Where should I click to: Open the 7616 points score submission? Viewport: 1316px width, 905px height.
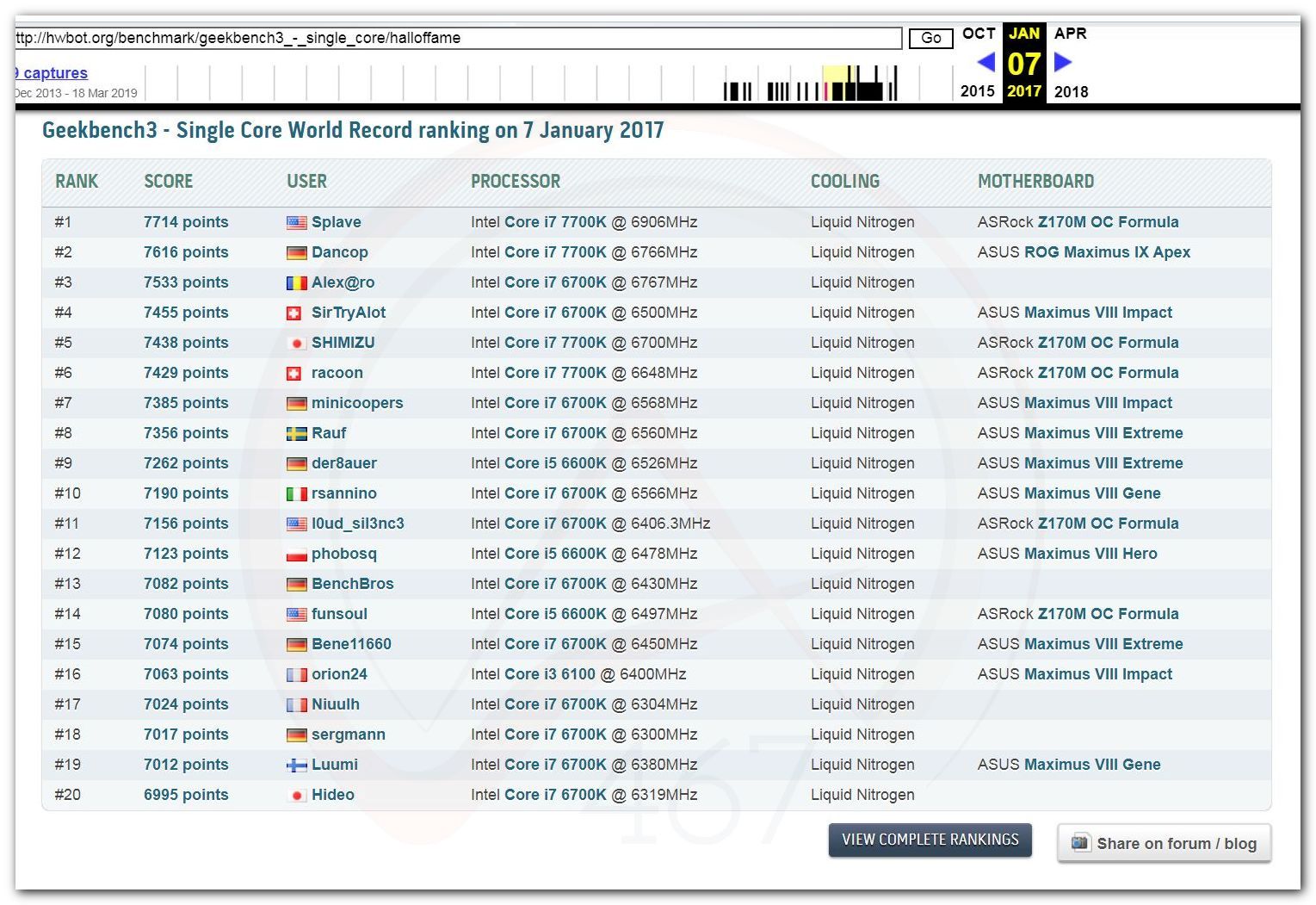pos(186,252)
